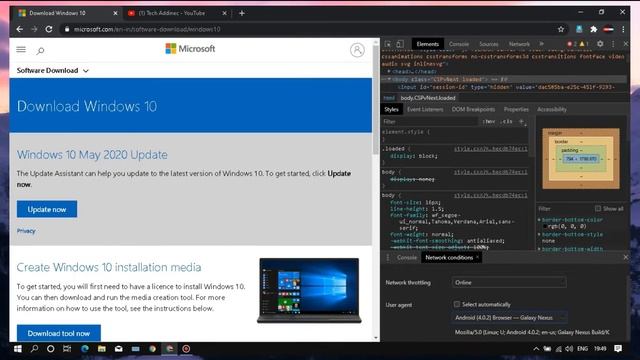This screenshot has height=360, width=640.
Task: Open the Network throttling Online dropdown
Action: [x=509, y=282]
